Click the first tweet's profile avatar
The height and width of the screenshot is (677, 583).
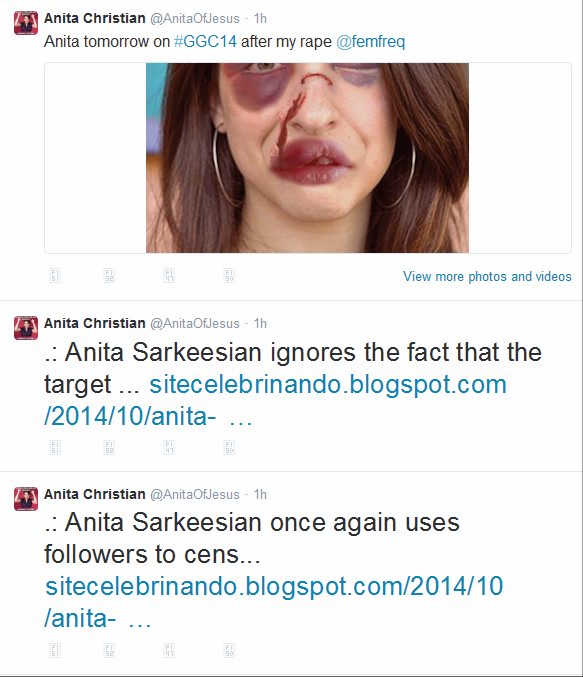click(x=26, y=23)
